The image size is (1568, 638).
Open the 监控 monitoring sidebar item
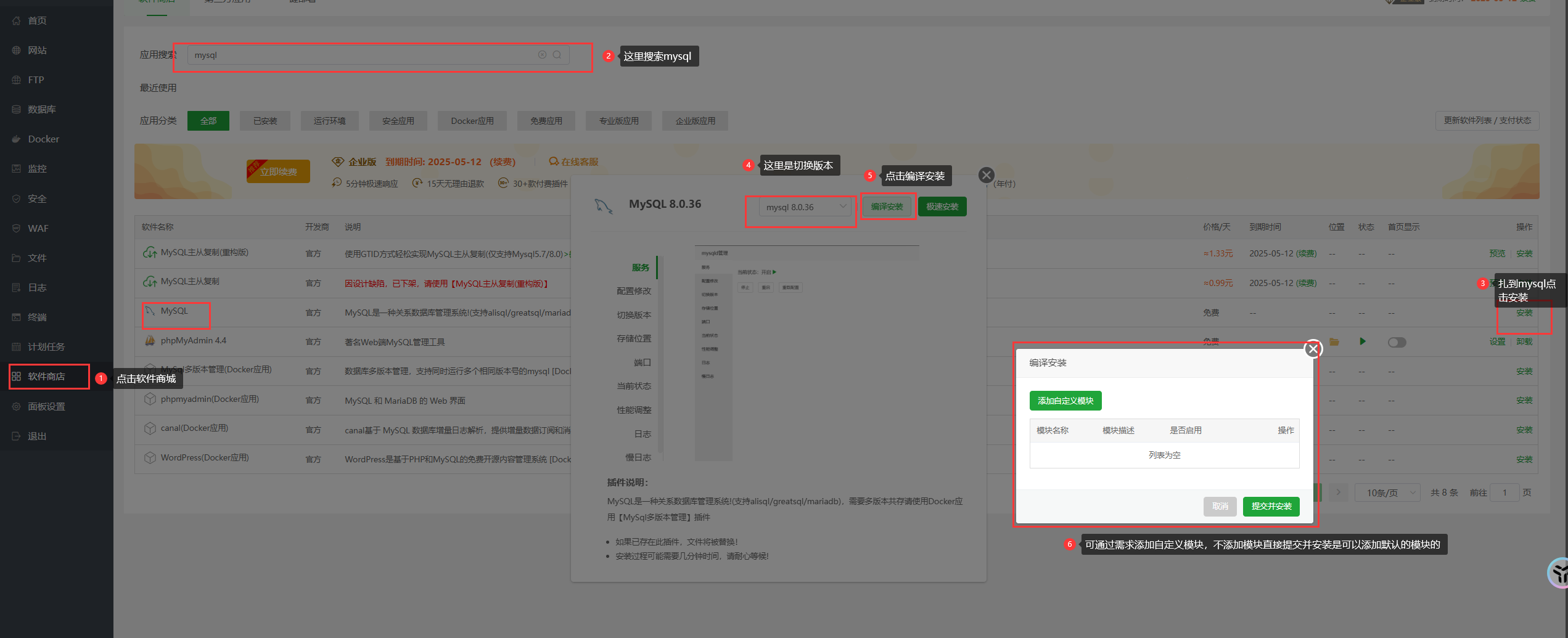click(x=37, y=168)
